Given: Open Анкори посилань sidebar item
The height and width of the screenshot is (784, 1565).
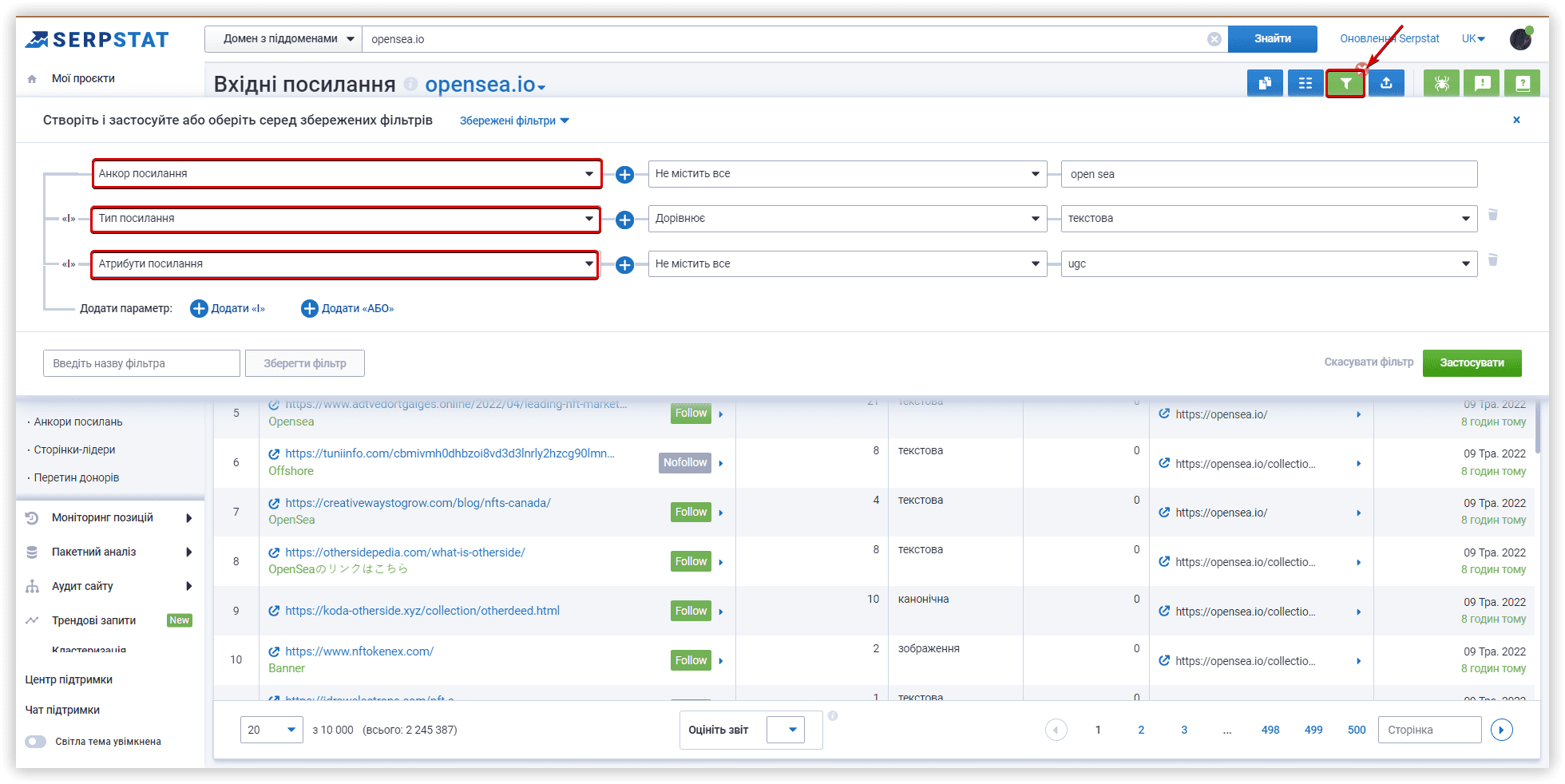Looking at the screenshot, I should click(x=78, y=422).
